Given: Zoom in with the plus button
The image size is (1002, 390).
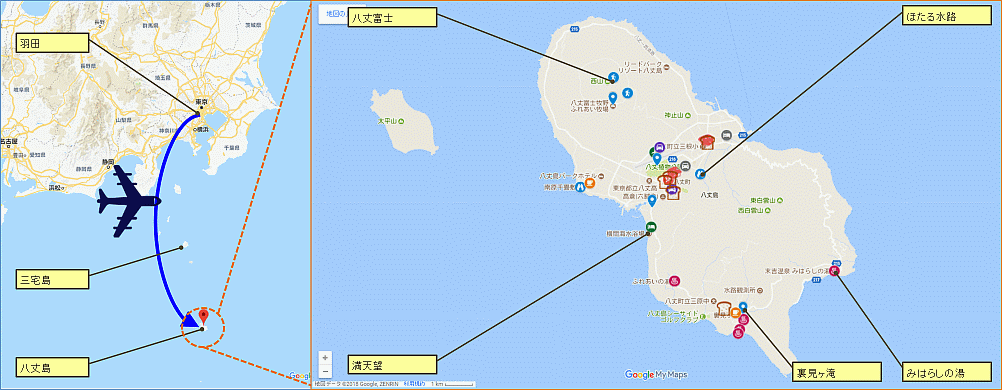Looking at the screenshot, I should point(325,357).
